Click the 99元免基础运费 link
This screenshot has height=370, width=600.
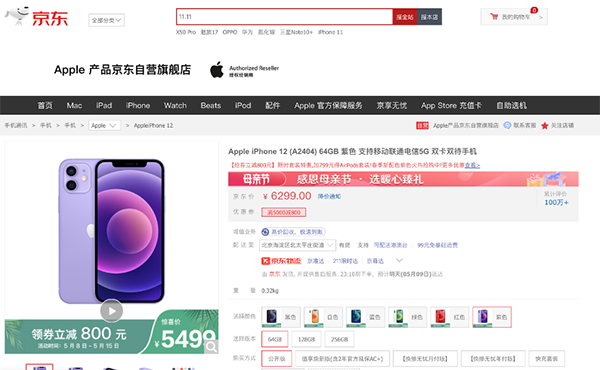pyautogui.click(x=437, y=245)
